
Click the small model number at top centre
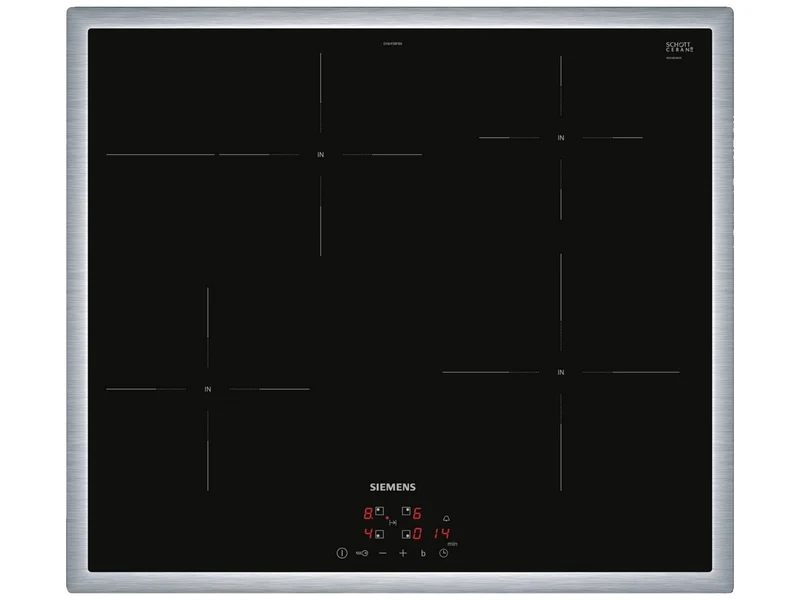[393, 44]
